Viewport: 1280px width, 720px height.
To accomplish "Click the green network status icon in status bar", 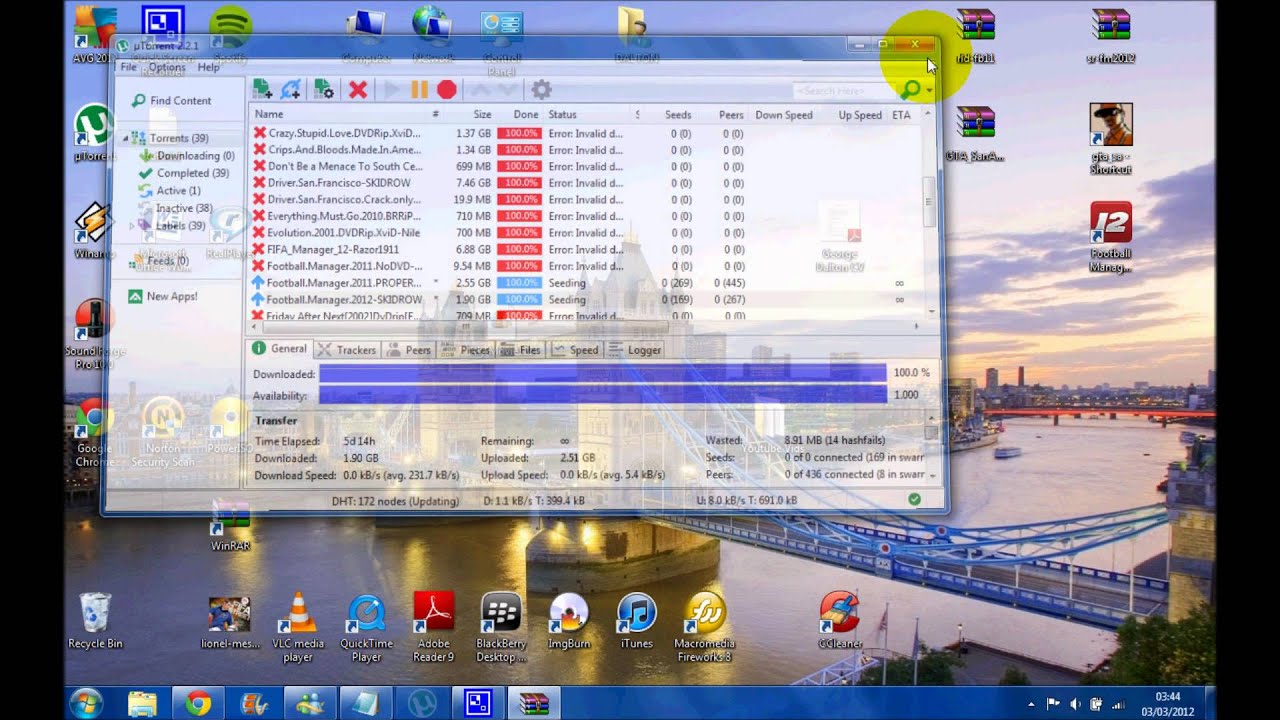I will point(915,499).
